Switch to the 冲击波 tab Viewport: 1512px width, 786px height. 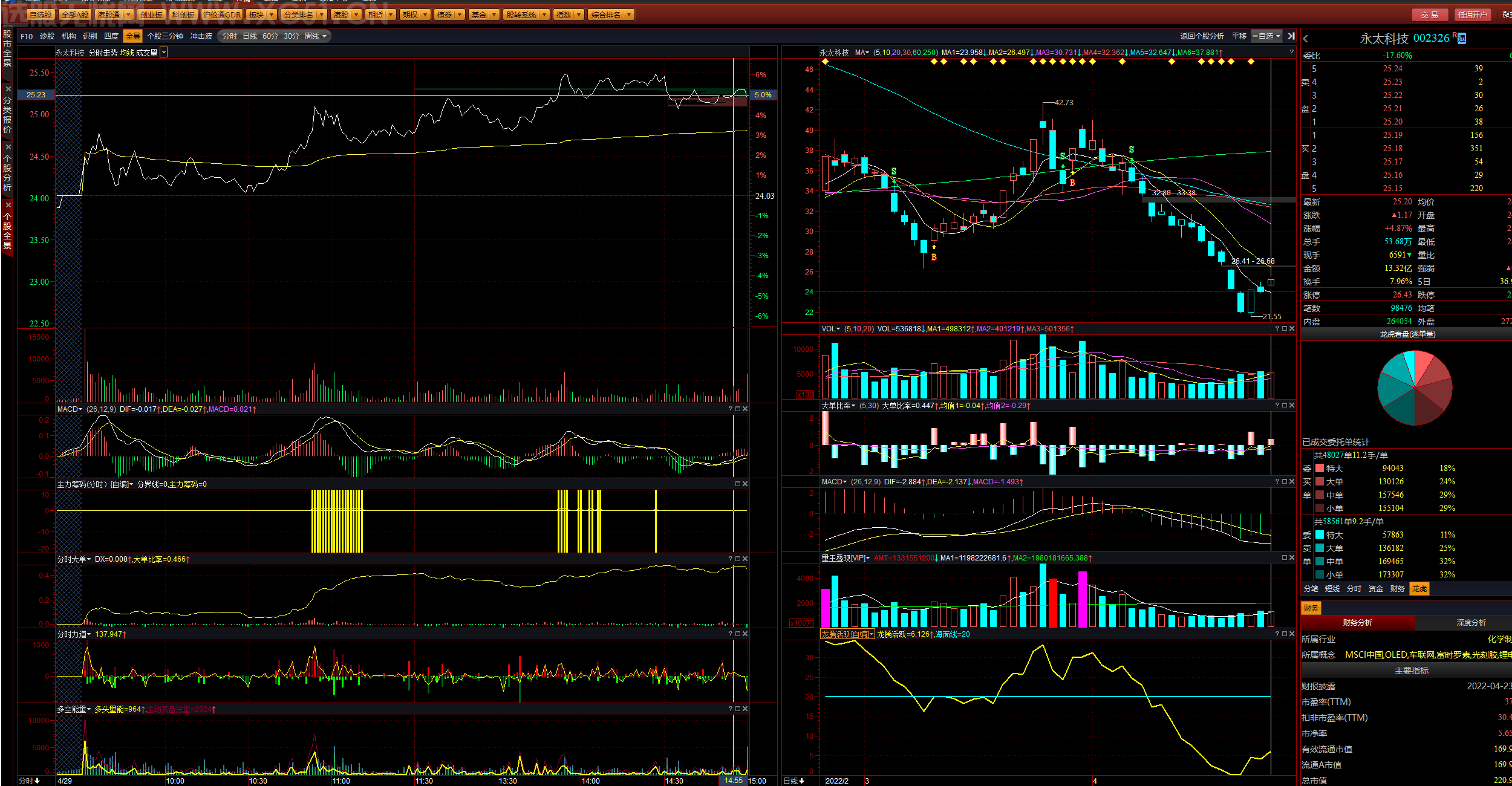point(201,36)
